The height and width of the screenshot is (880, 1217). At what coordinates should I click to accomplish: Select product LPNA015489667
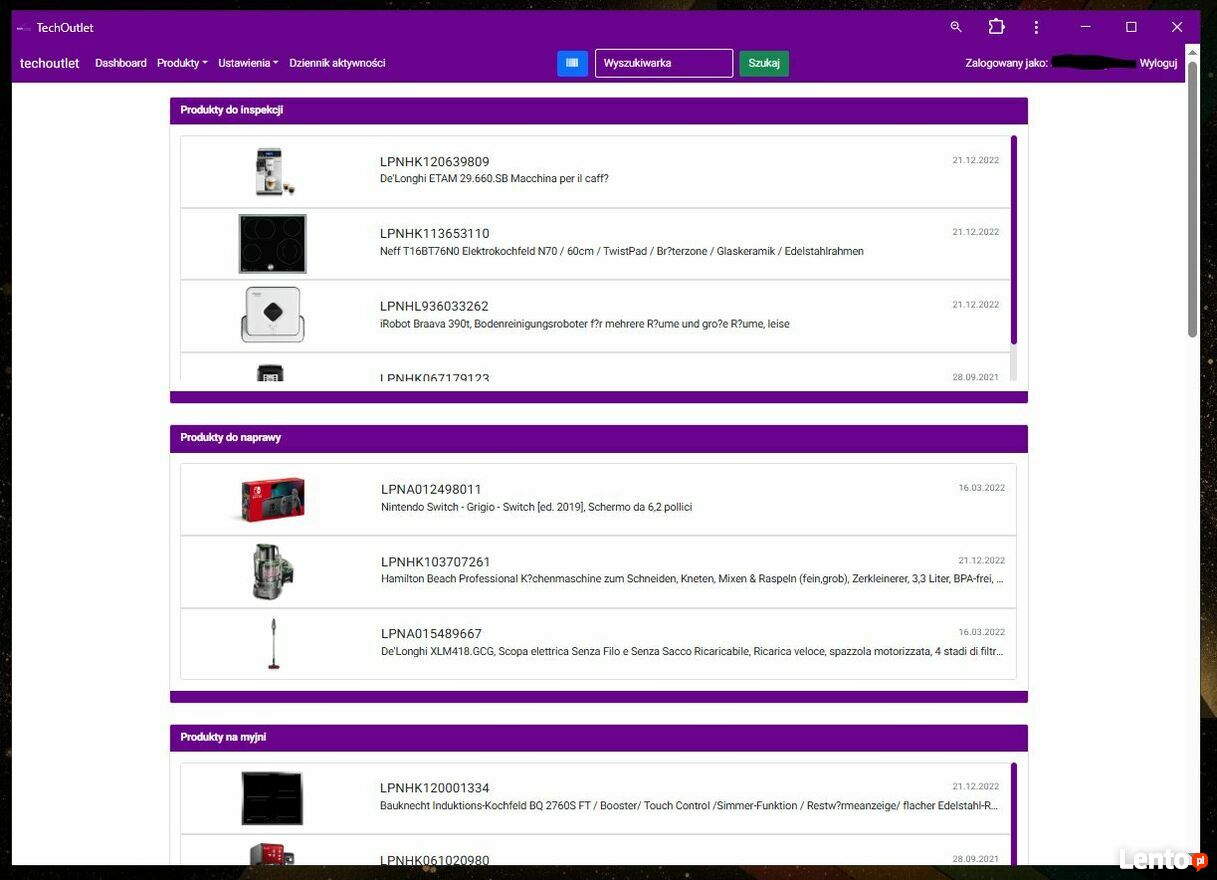431,634
